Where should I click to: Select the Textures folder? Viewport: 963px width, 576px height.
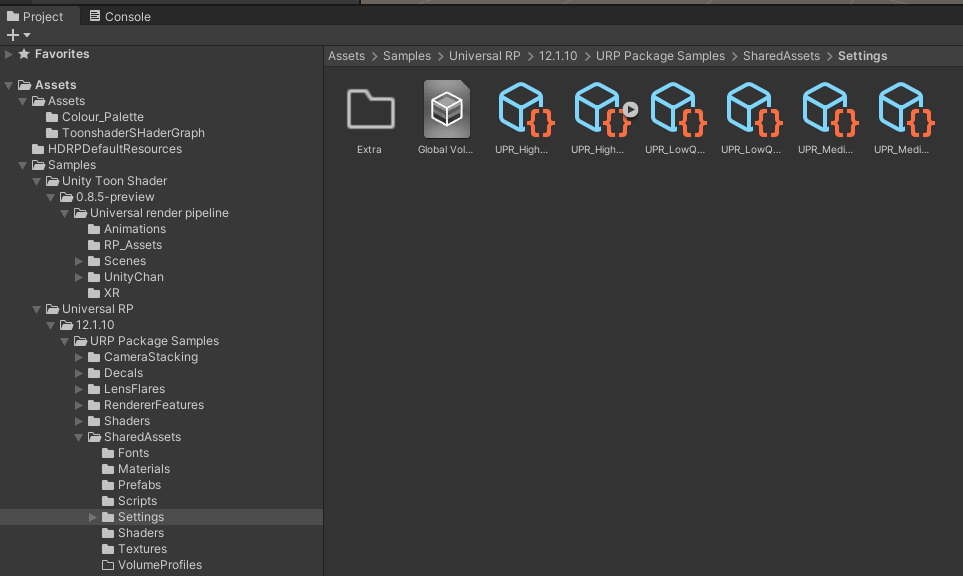(x=135, y=549)
